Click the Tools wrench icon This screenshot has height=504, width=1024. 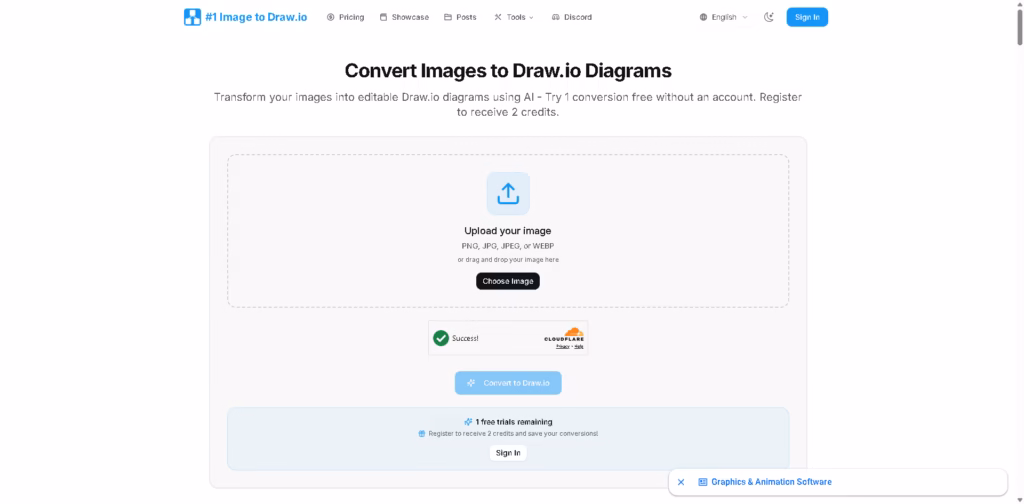pos(498,17)
